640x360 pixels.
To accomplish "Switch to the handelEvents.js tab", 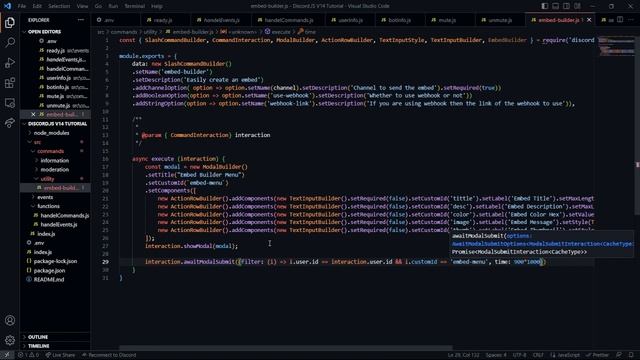I will point(221,20).
